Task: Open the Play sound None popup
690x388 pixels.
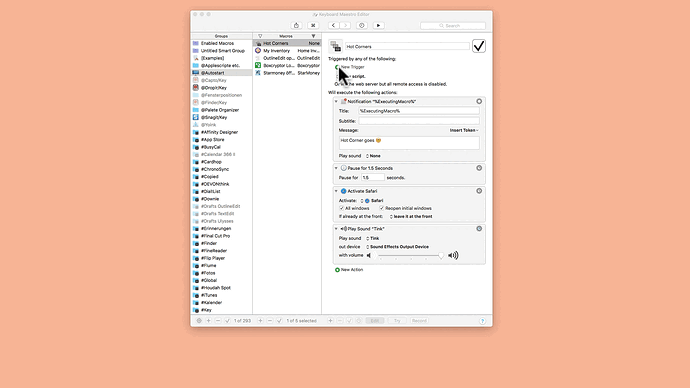Action: point(373,156)
